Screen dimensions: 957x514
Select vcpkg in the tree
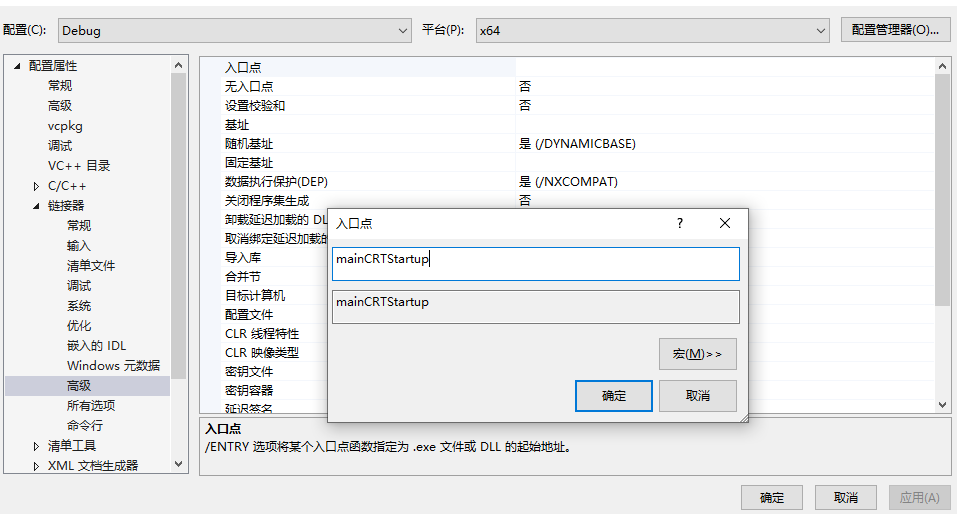pos(65,126)
